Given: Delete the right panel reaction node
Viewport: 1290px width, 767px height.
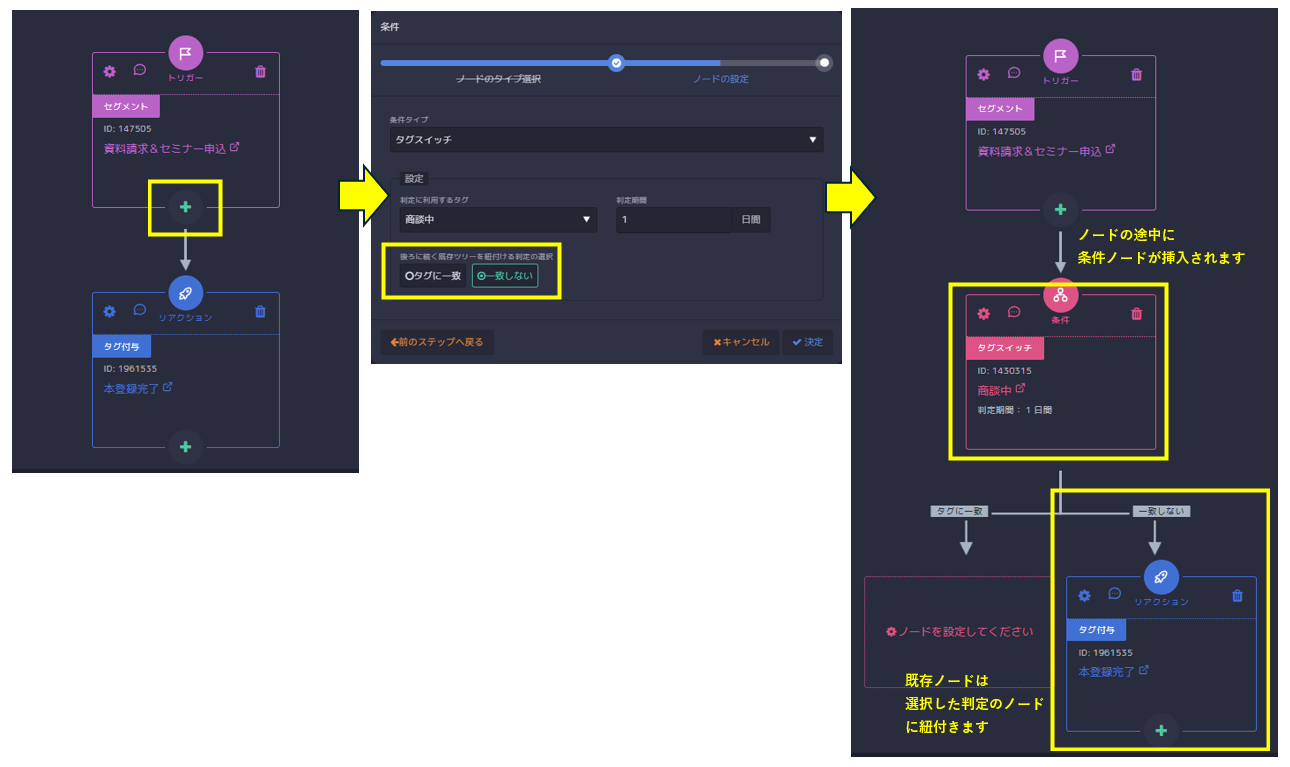Looking at the screenshot, I should click(x=1237, y=595).
